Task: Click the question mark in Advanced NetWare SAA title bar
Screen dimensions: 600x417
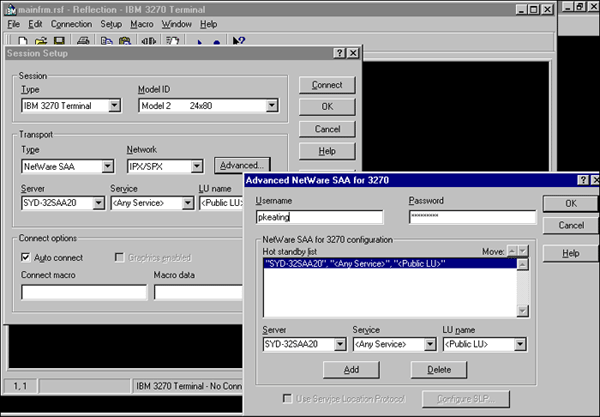Action: pyautogui.click(x=583, y=180)
